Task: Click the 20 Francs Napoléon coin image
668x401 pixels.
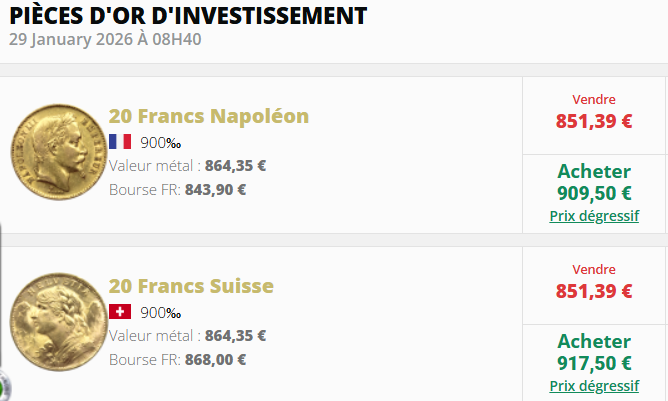Action: click(54, 155)
